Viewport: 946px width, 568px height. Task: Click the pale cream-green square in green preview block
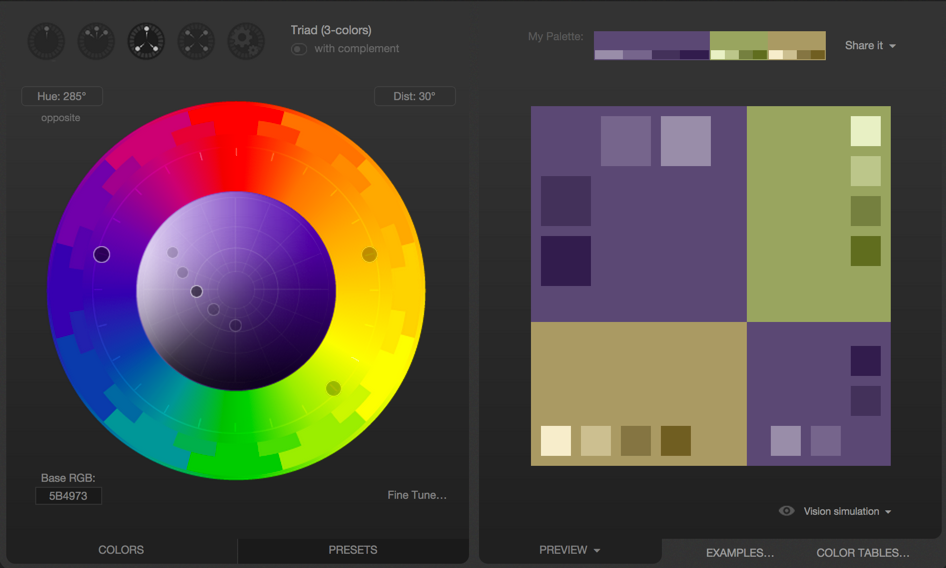click(866, 131)
